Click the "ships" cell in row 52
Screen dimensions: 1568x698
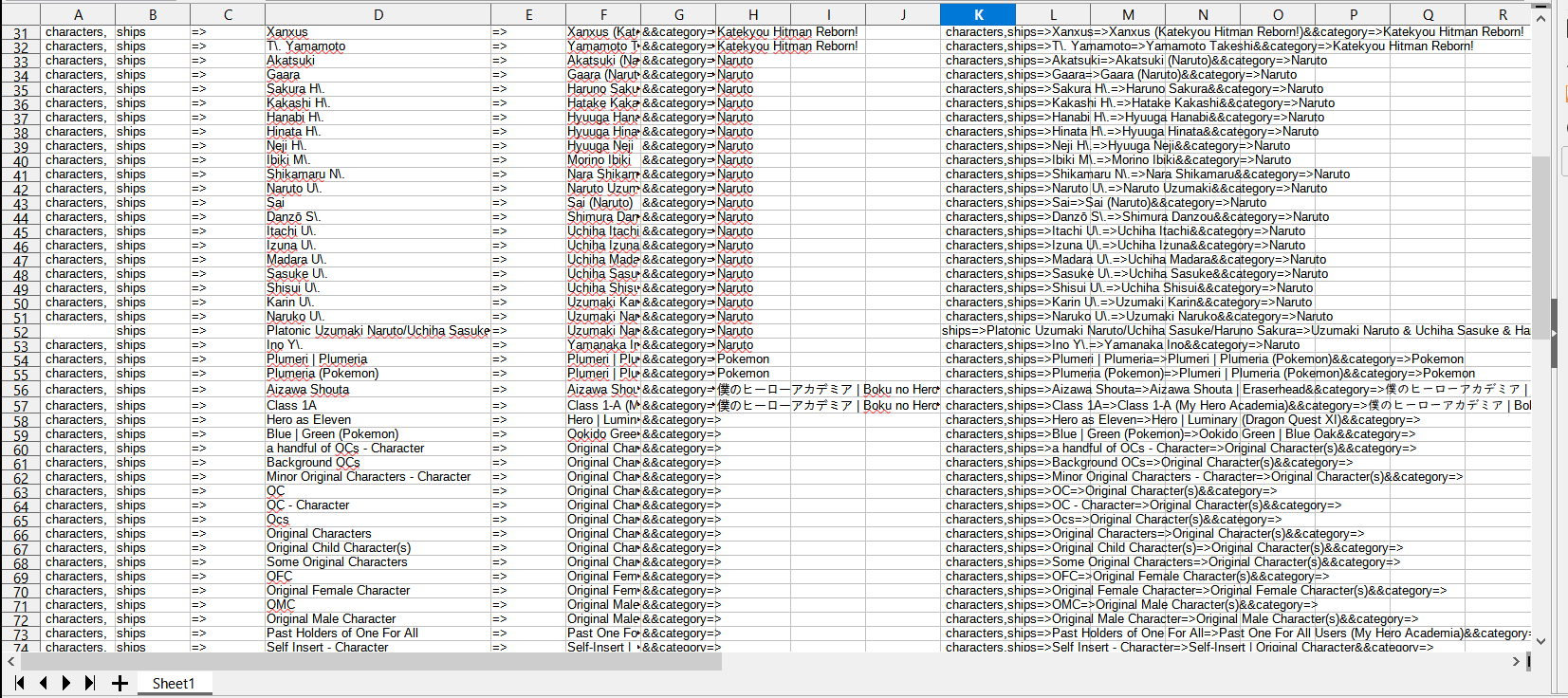[x=153, y=331]
